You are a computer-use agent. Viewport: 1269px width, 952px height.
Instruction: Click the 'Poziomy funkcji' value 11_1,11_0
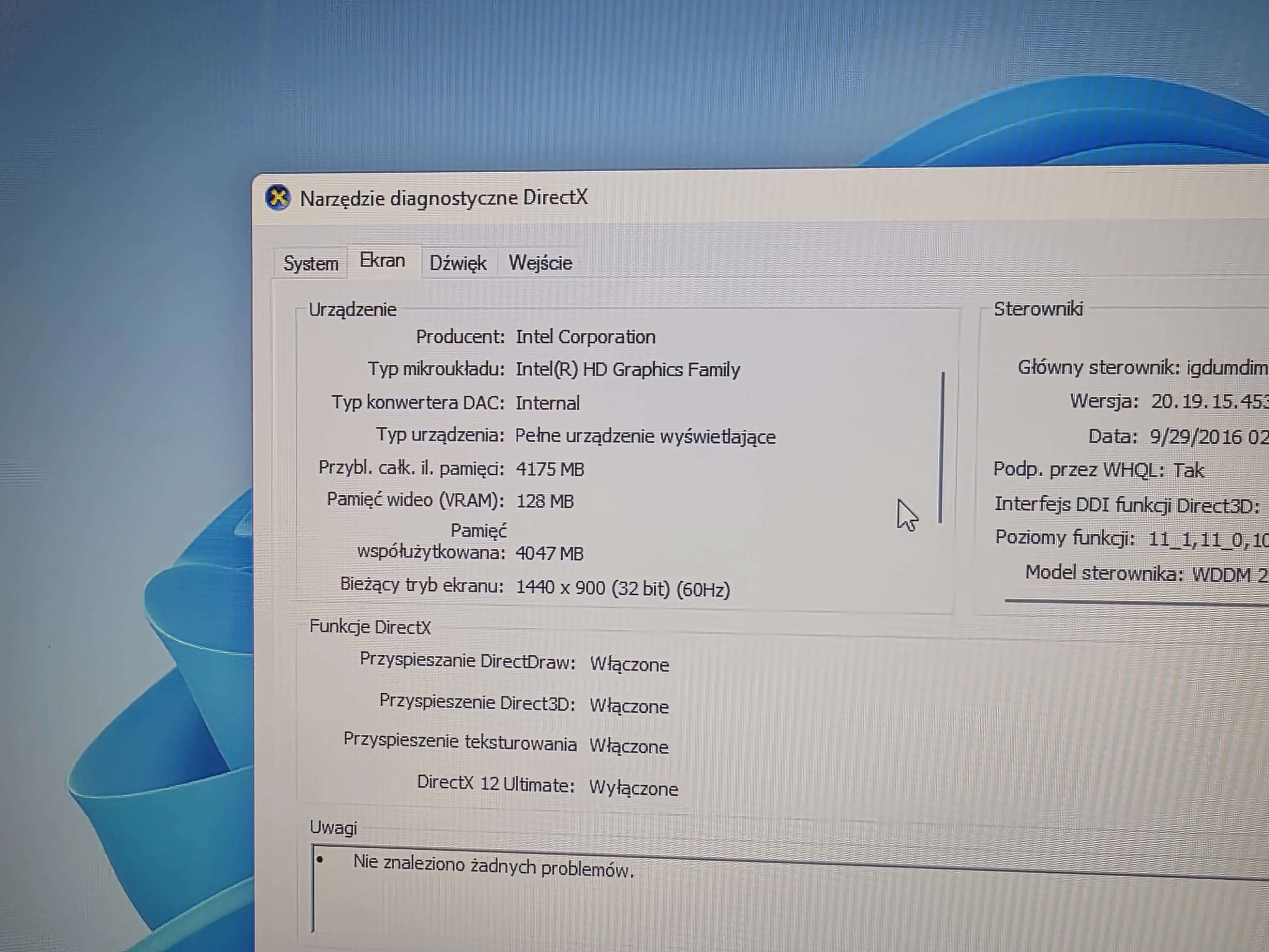tap(1209, 540)
